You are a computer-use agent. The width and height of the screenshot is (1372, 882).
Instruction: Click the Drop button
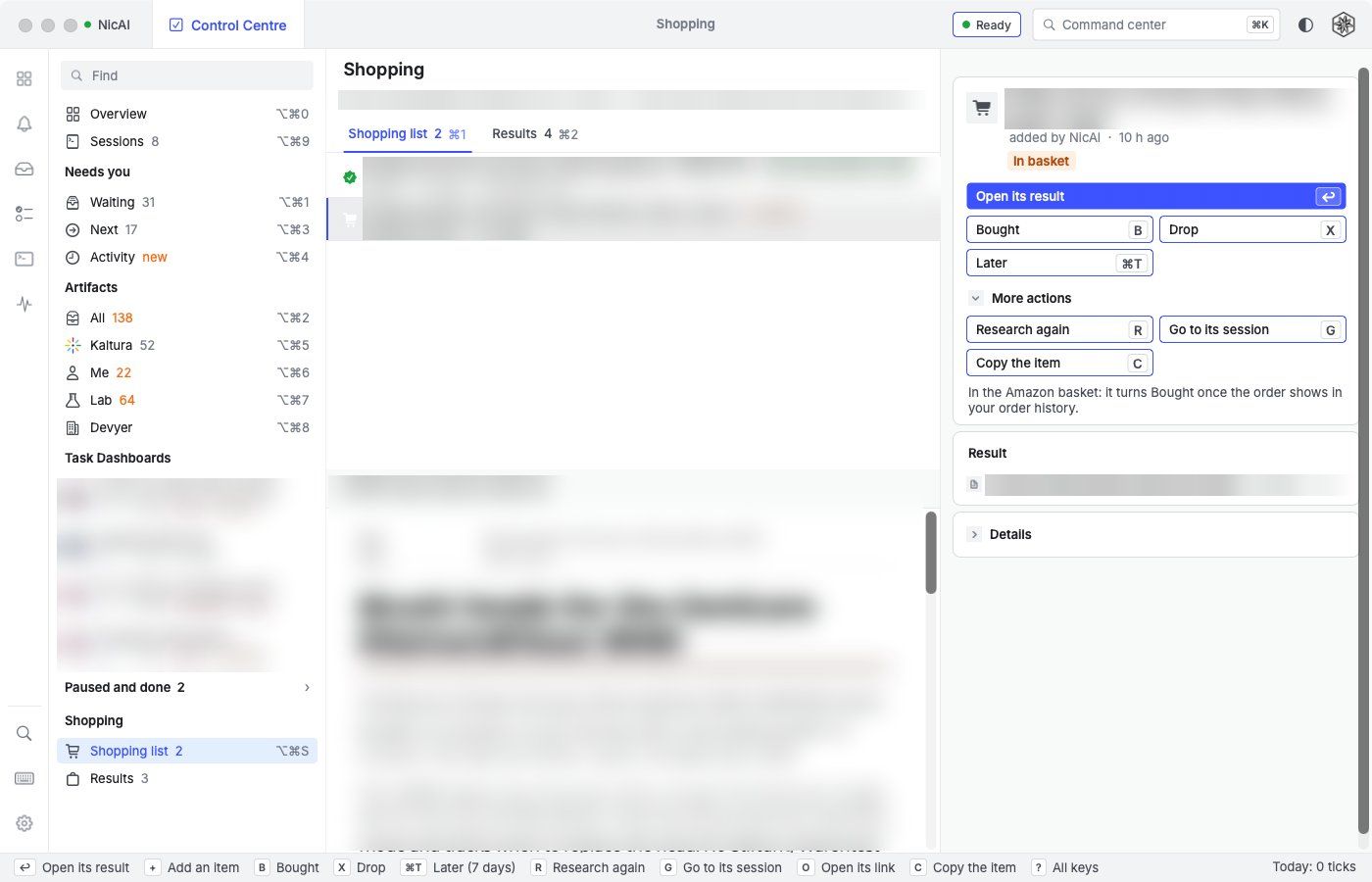coord(1252,229)
